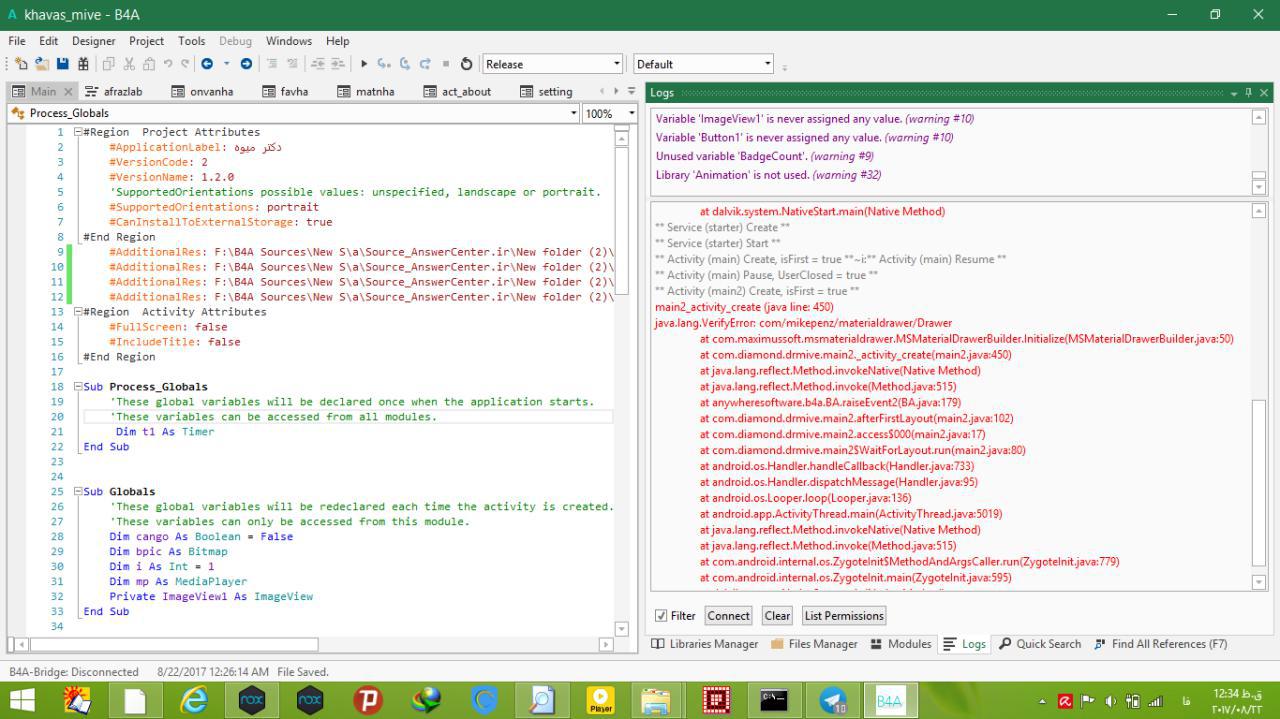Click the Save file toolbar icon
Viewport: 1280px width, 719px height.
click(x=62, y=64)
